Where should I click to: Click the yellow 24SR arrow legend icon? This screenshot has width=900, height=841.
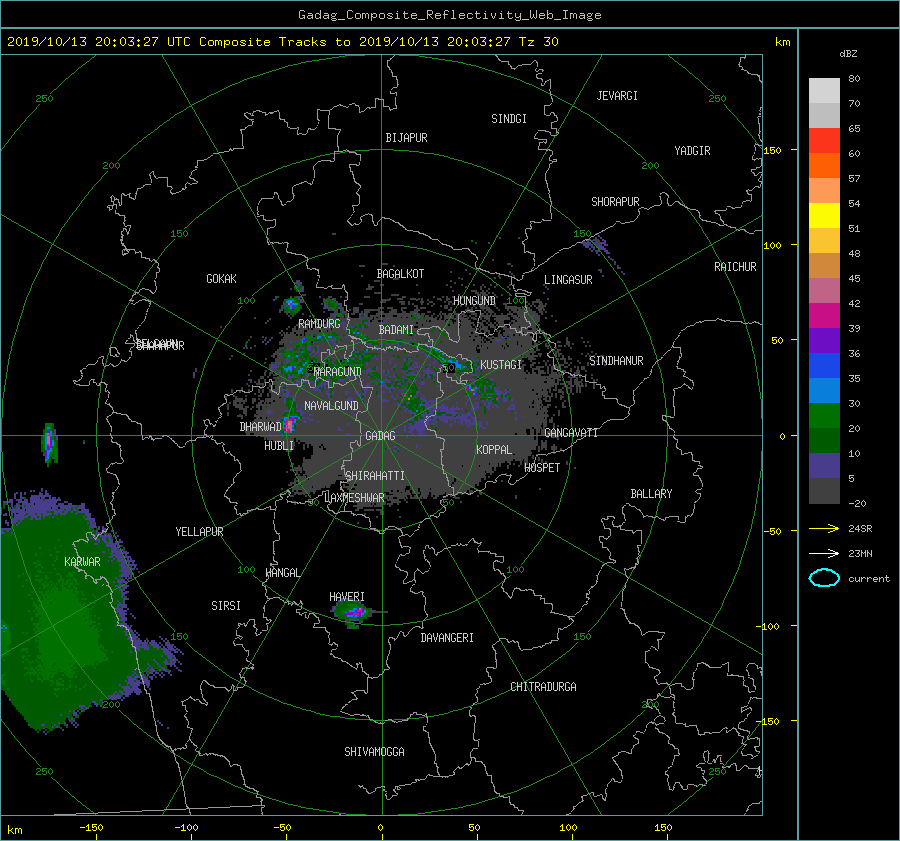(824, 528)
